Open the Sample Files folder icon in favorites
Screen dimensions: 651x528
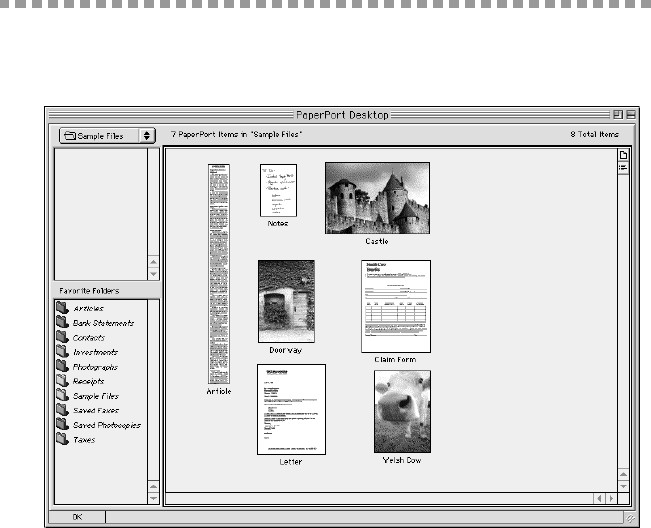pos(63,395)
